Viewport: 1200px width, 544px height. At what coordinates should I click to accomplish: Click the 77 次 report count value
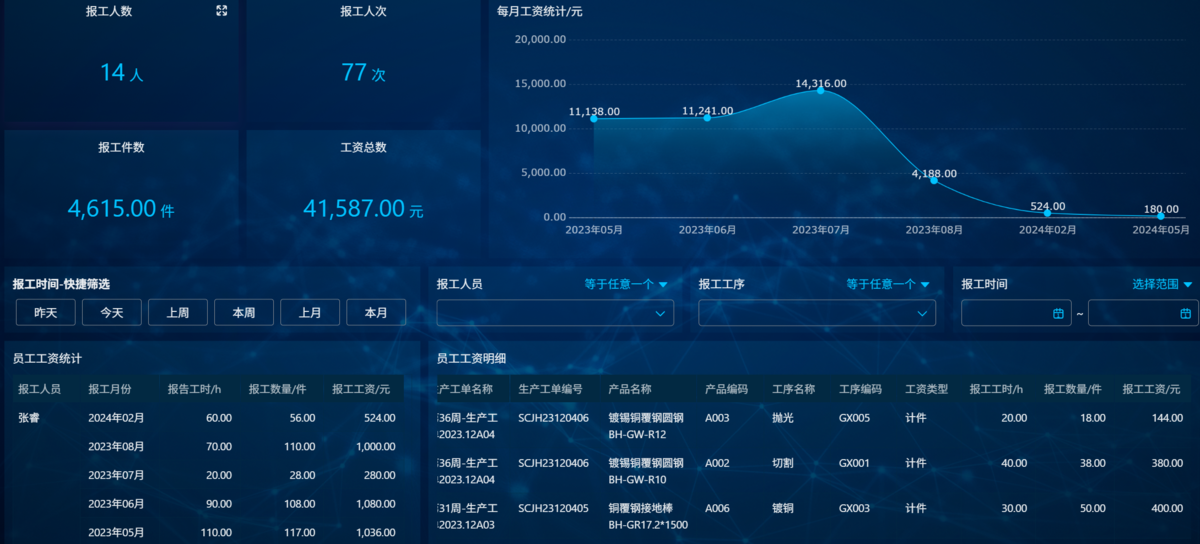pos(363,73)
